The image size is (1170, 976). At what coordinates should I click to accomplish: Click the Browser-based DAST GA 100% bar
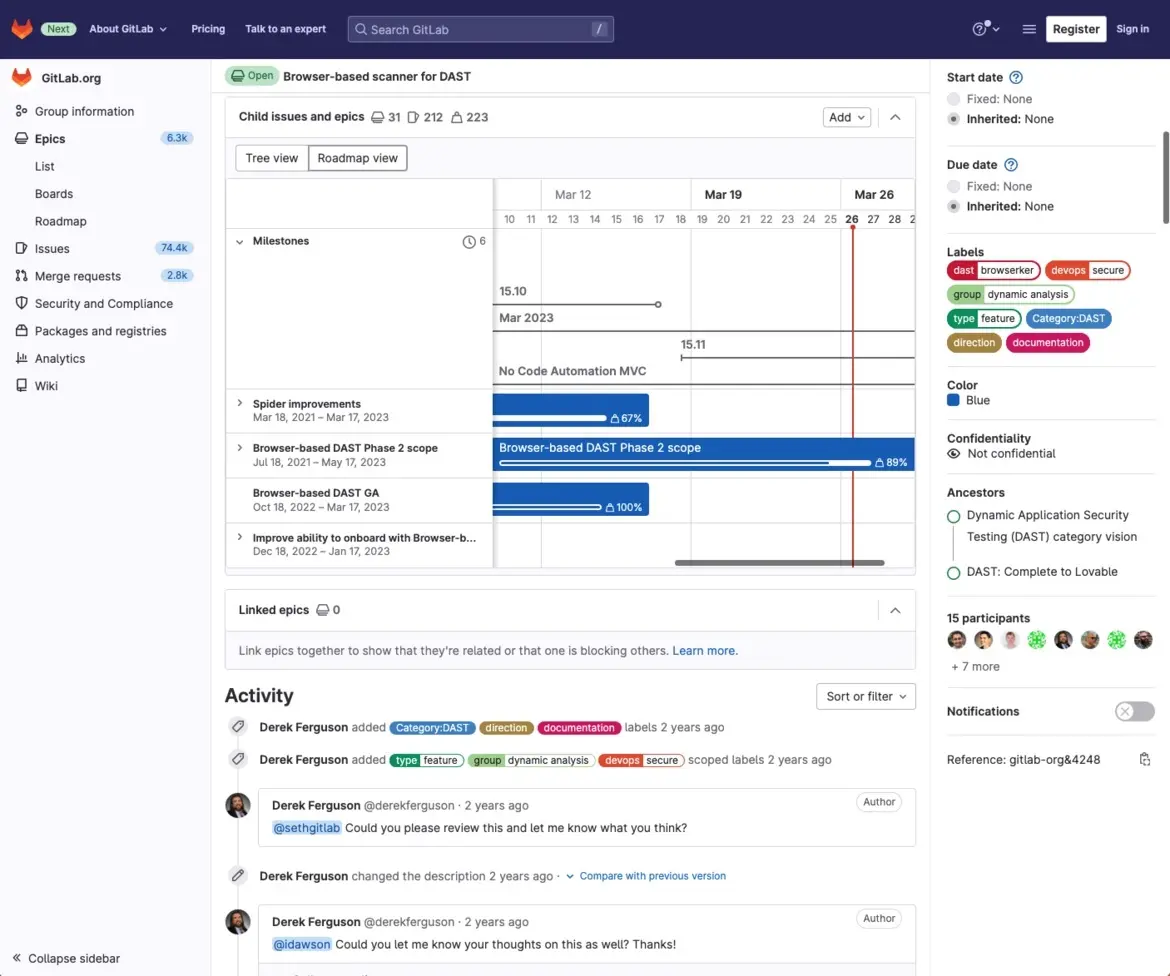click(571, 499)
